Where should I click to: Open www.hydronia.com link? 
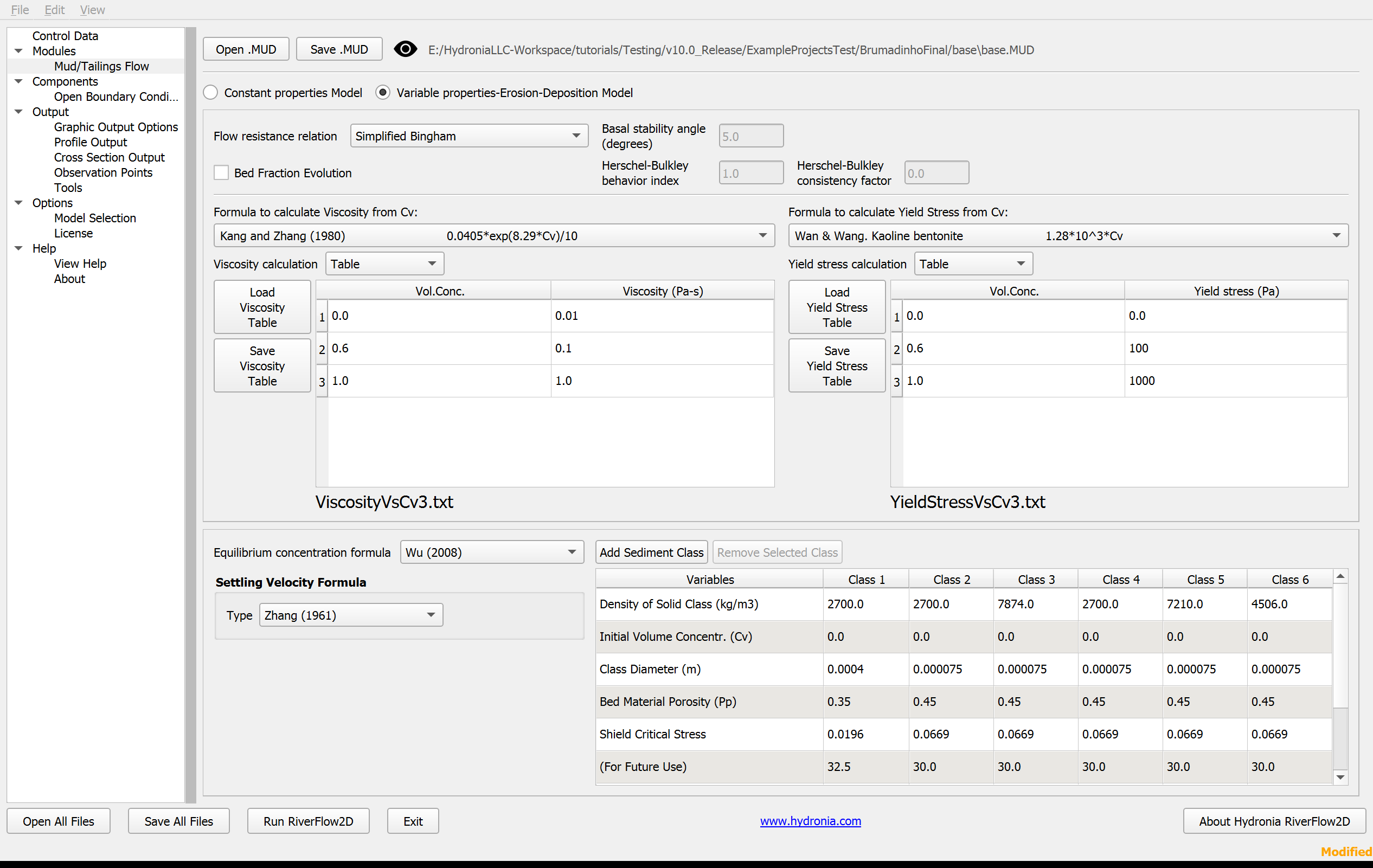pyautogui.click(x=810, y=821)
